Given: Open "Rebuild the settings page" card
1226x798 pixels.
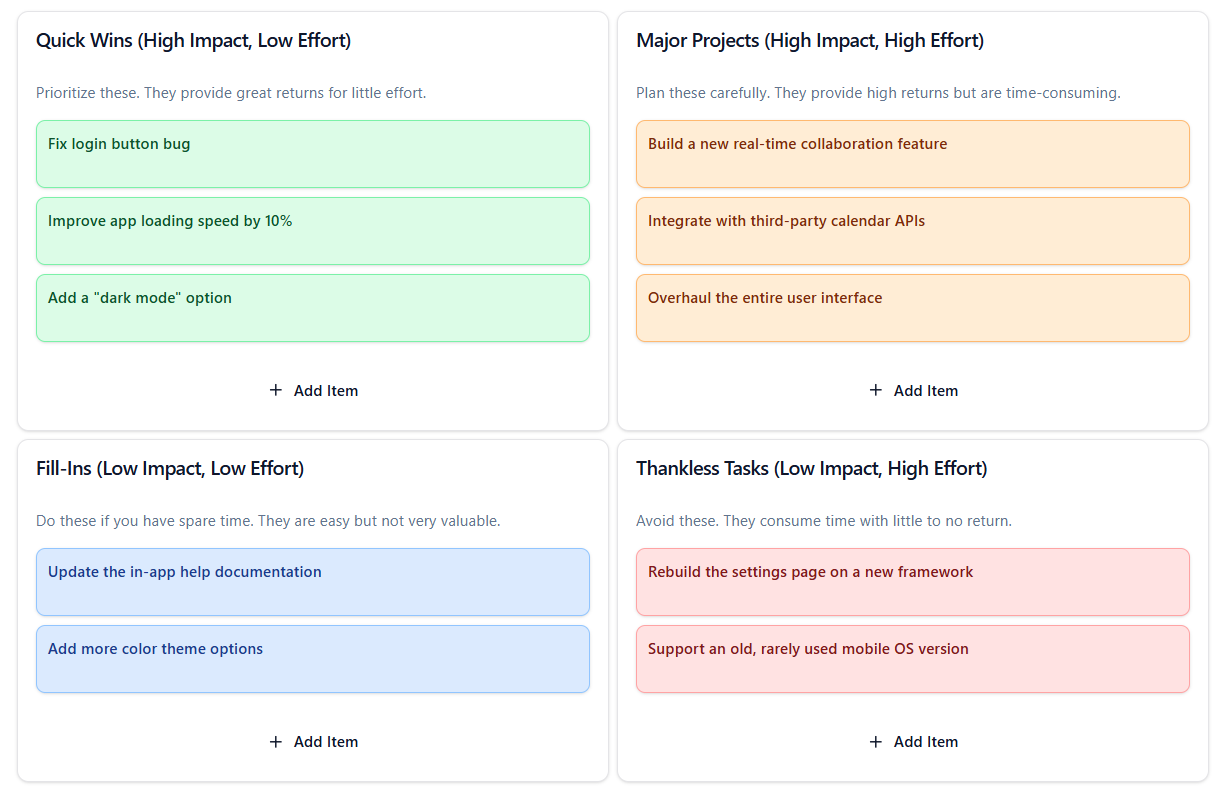Looking at the screenshot, I should tap(913, 582).
